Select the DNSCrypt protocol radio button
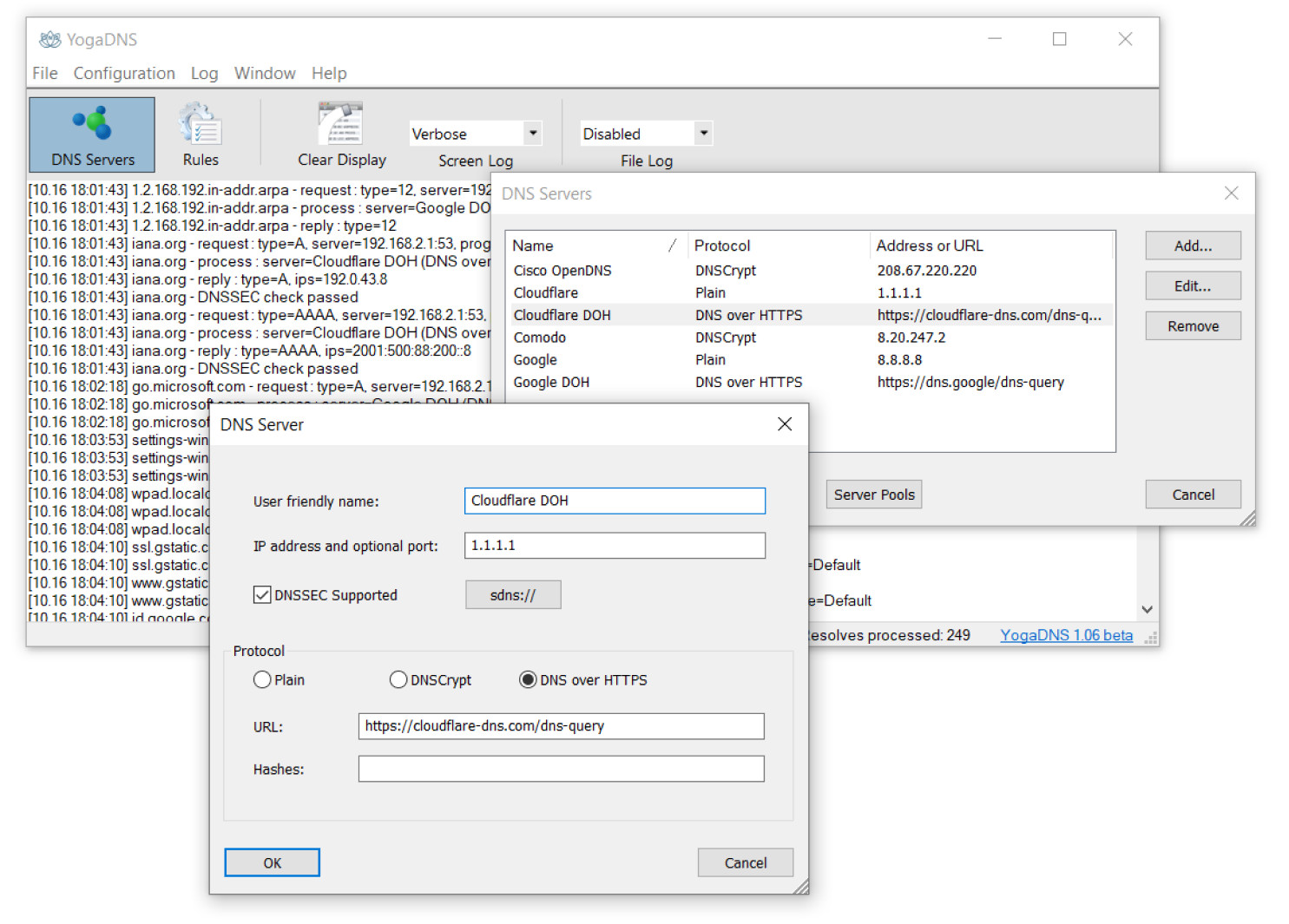Viewport: 1289px width, 924px height. pyautogui.click(x=398, y=680)
